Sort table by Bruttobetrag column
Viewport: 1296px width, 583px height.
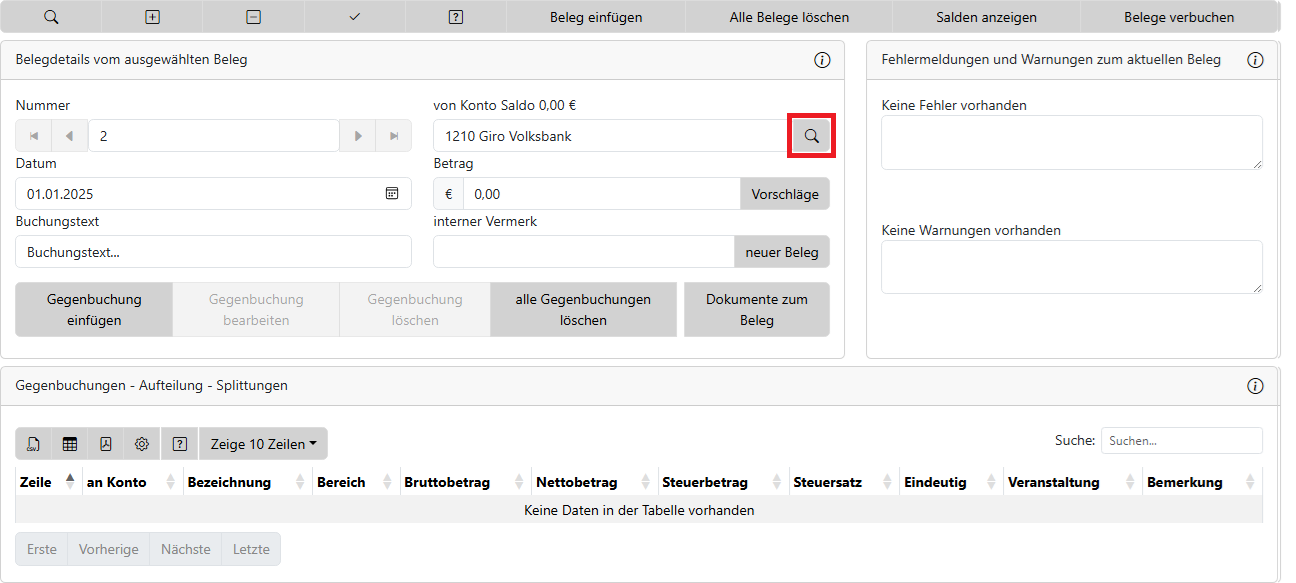[464, 482]
